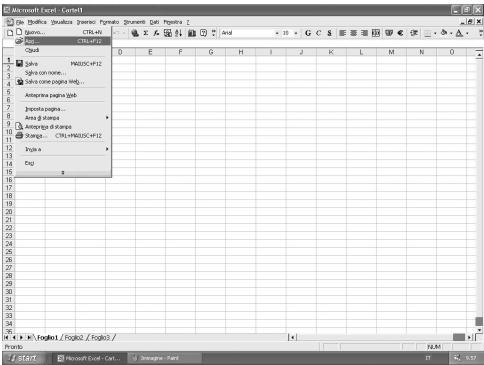
Task: Toggle Italic with the C button
Action: coord(319,33)
